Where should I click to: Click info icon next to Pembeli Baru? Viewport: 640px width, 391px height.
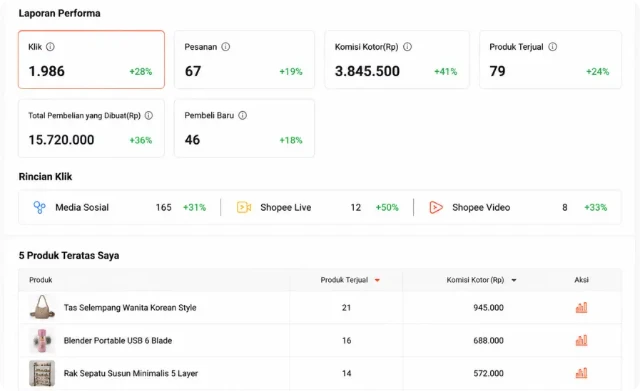242,116
